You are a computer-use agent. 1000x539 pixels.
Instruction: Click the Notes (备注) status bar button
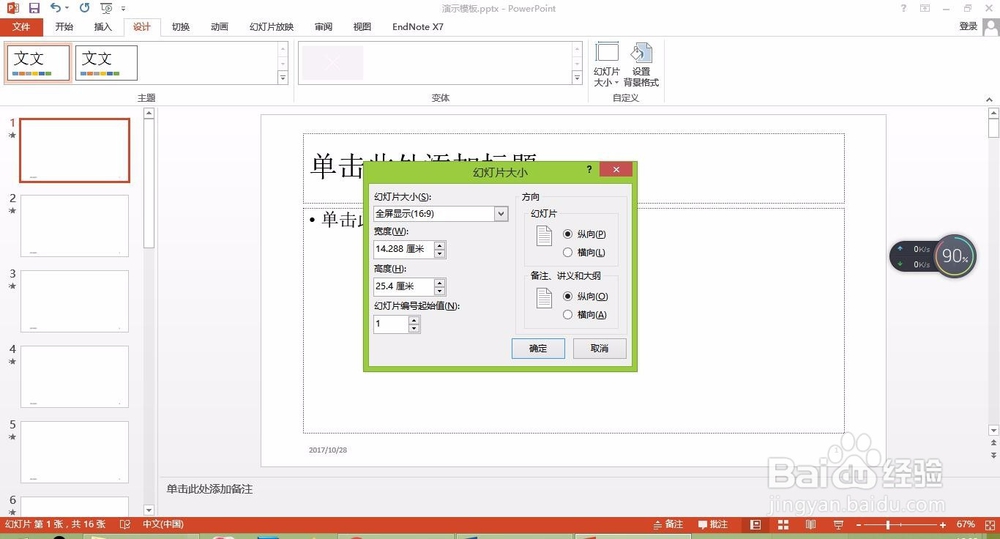(x=668, y=524)
